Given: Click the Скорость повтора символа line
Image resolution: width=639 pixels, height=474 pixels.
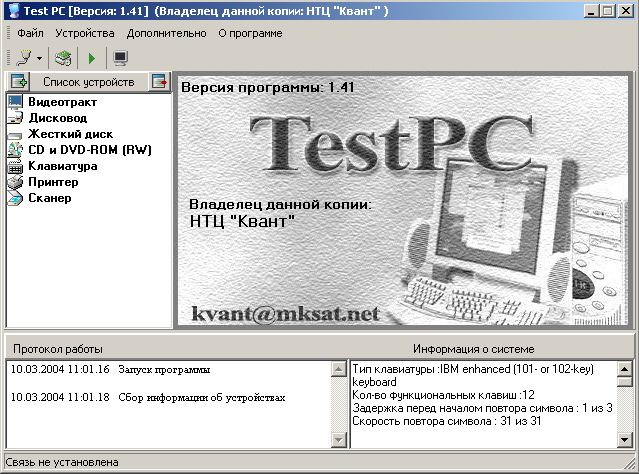Looking at the screenshot, I should tap(447, 421).
